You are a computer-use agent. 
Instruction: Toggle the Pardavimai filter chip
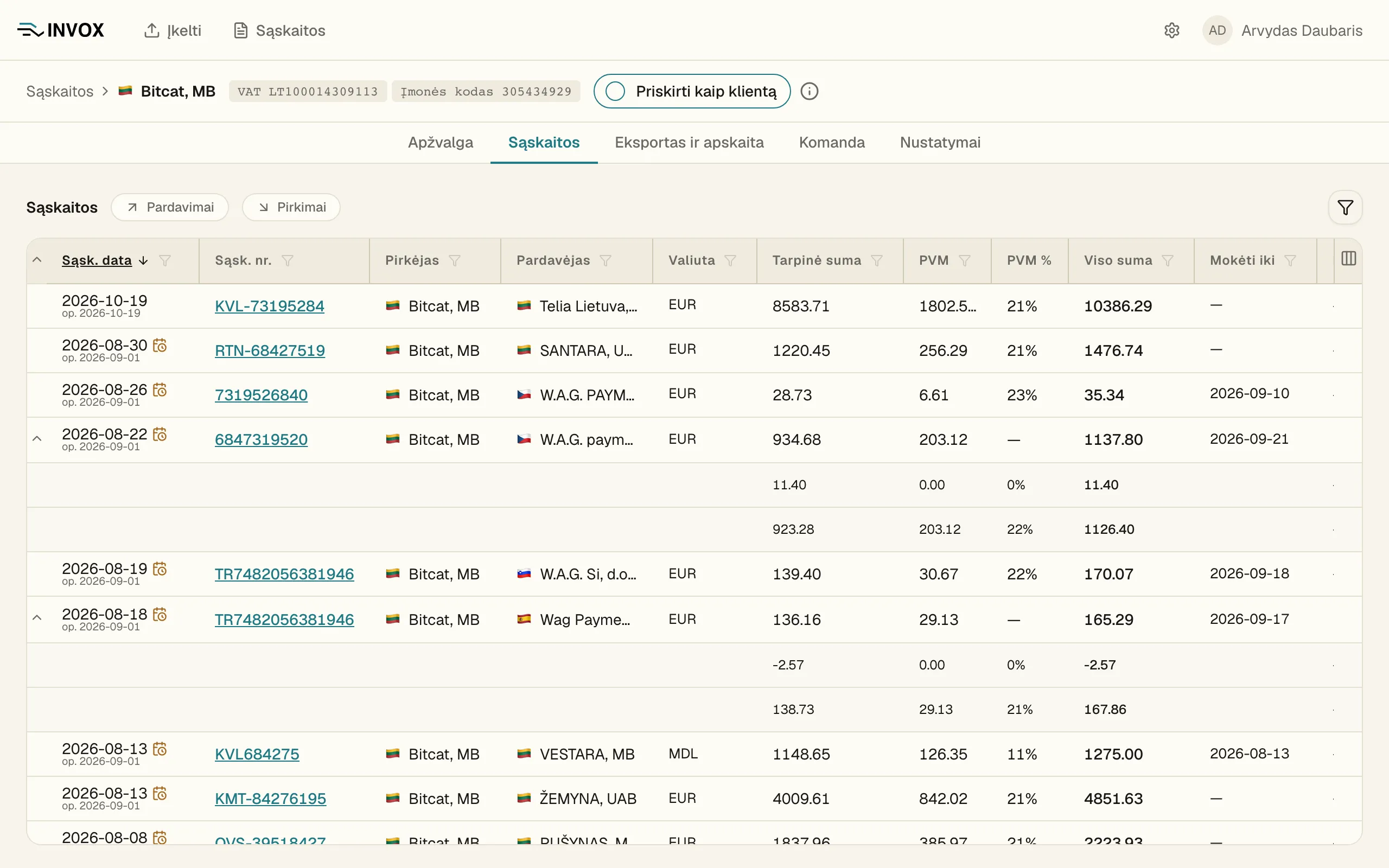170,207
